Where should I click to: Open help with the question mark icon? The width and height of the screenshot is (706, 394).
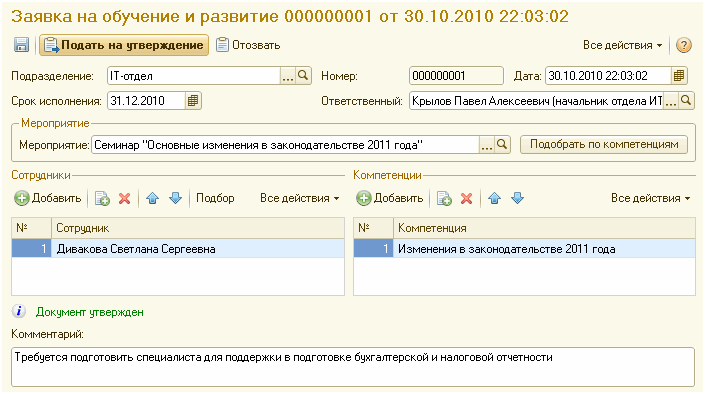tap(683, 45)
